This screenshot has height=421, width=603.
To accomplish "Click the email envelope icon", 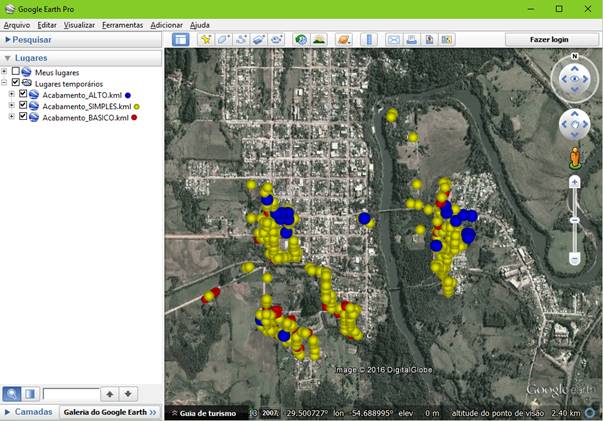I will 394,40.
